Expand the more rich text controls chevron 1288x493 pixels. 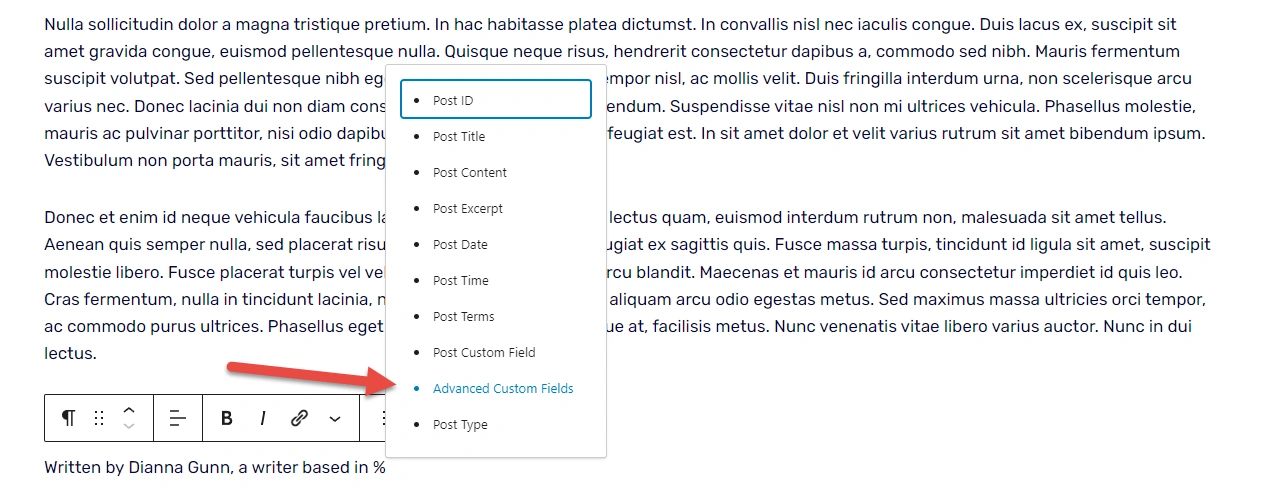335,418
